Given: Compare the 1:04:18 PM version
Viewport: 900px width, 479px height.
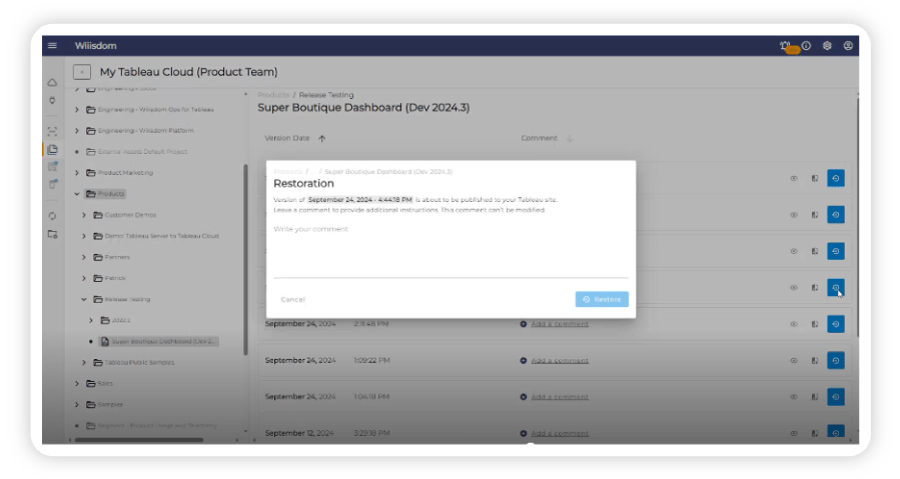Looking at the screenshot, I should [814, 397].
